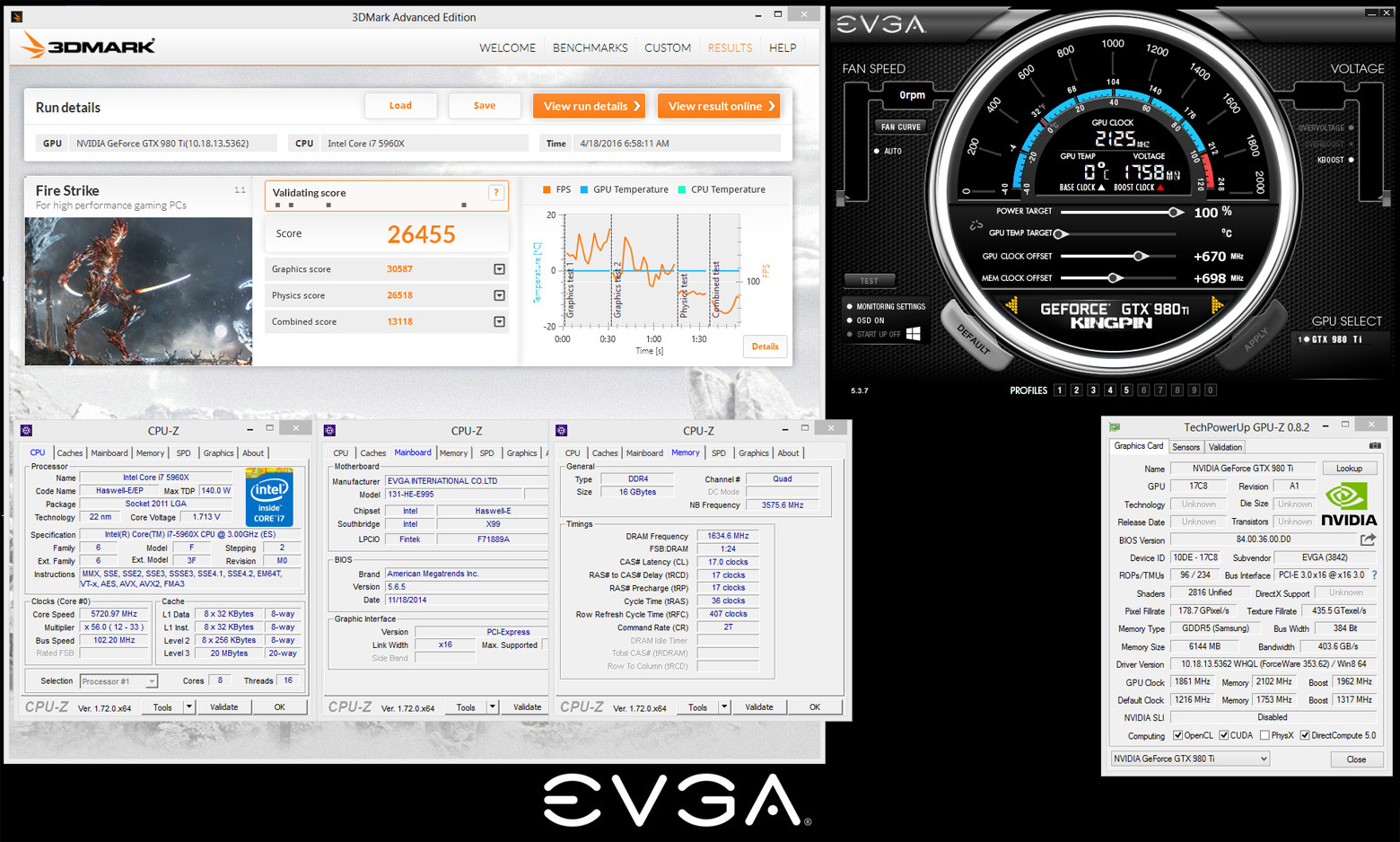Image resolution: width=1400 pixels, height=842 pixels.
Task: Click the View result online button
Action: click(x=719, y=106)
